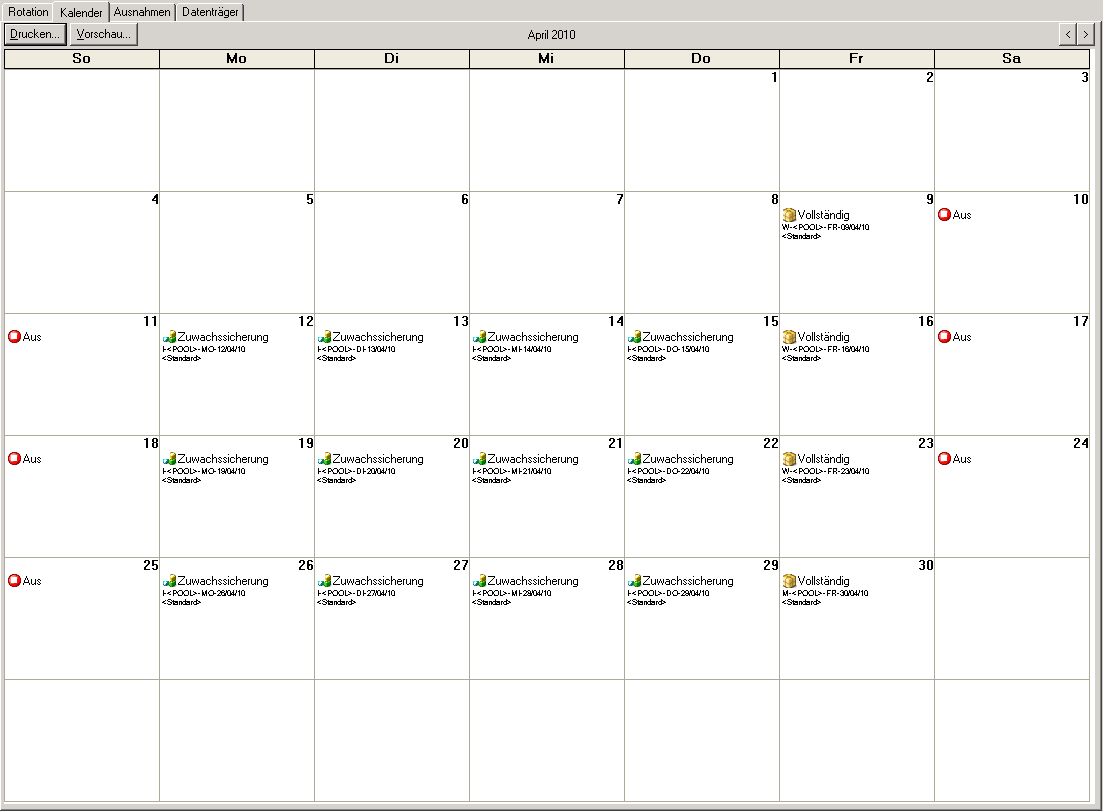
Task: Click the Vollständig icon on April 16
Action: coord(787,337)
